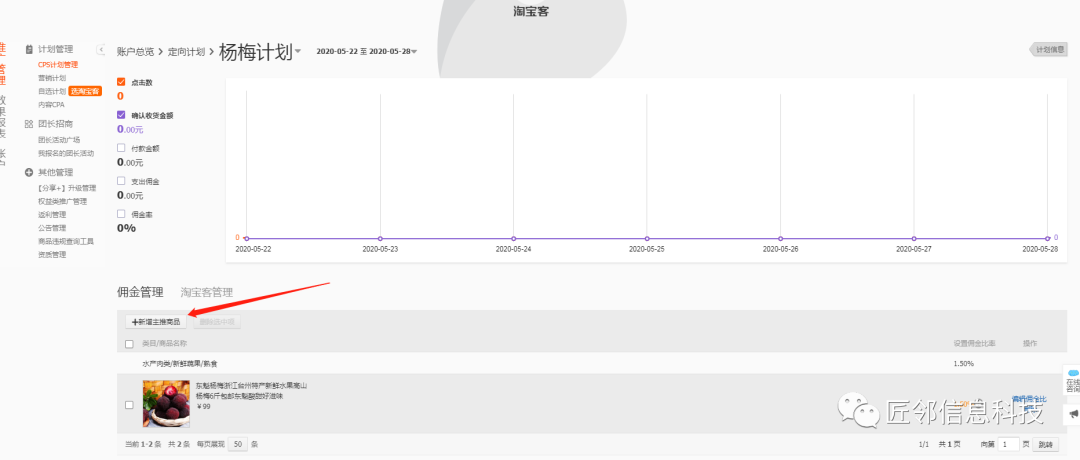The width and height of the screenshot is (1080, 460).
Task: Tick the 佣金率 checkbox
Action: click(x=122, y=214)
